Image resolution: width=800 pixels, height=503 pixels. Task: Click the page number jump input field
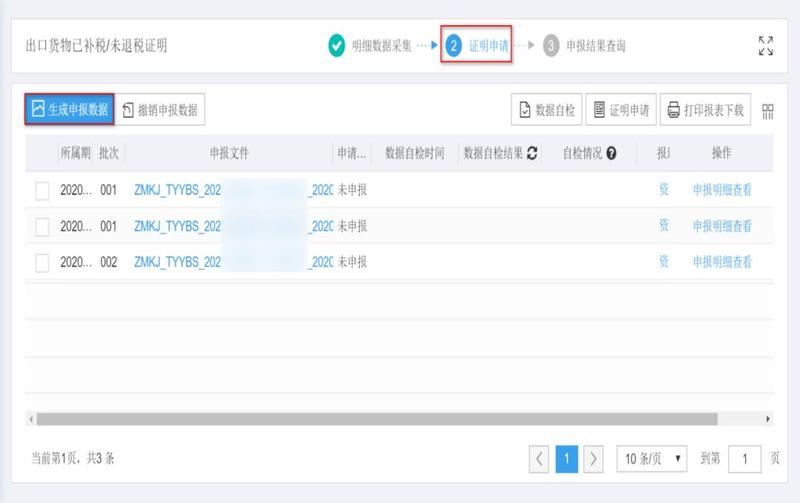click(x=744, y=458)
